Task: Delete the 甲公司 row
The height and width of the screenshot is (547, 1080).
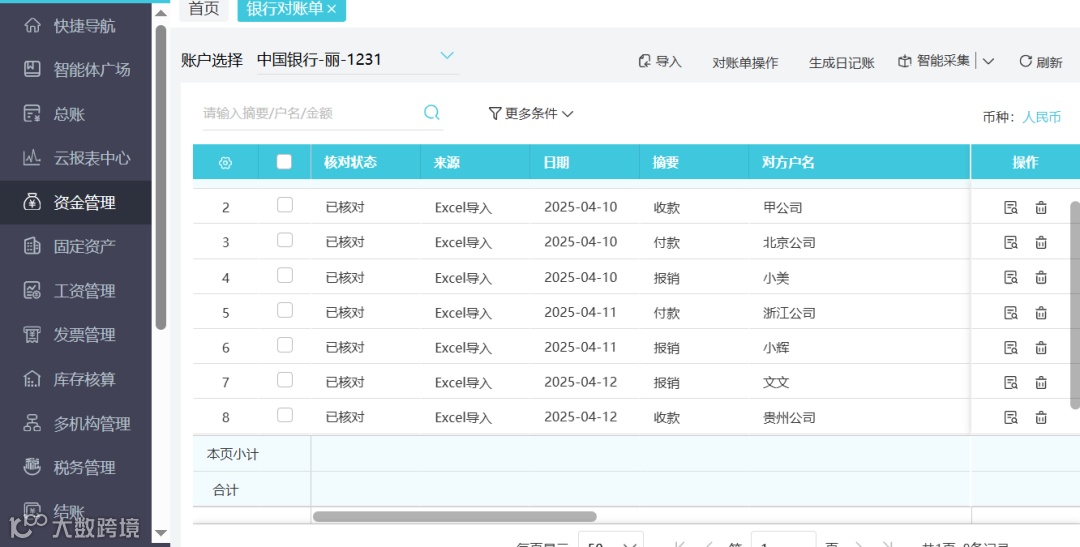Action: click(x=1041, y=207)
